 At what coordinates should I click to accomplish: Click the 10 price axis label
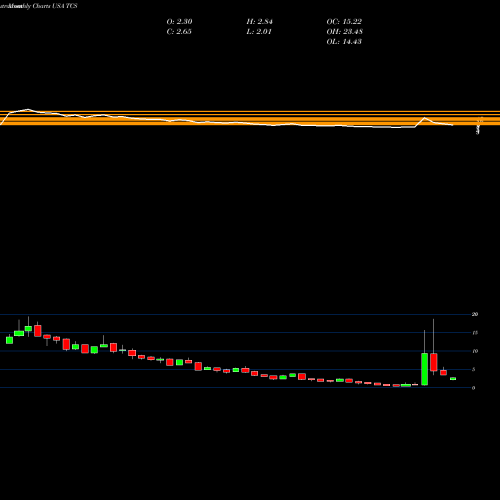click(x=475, y=351)
